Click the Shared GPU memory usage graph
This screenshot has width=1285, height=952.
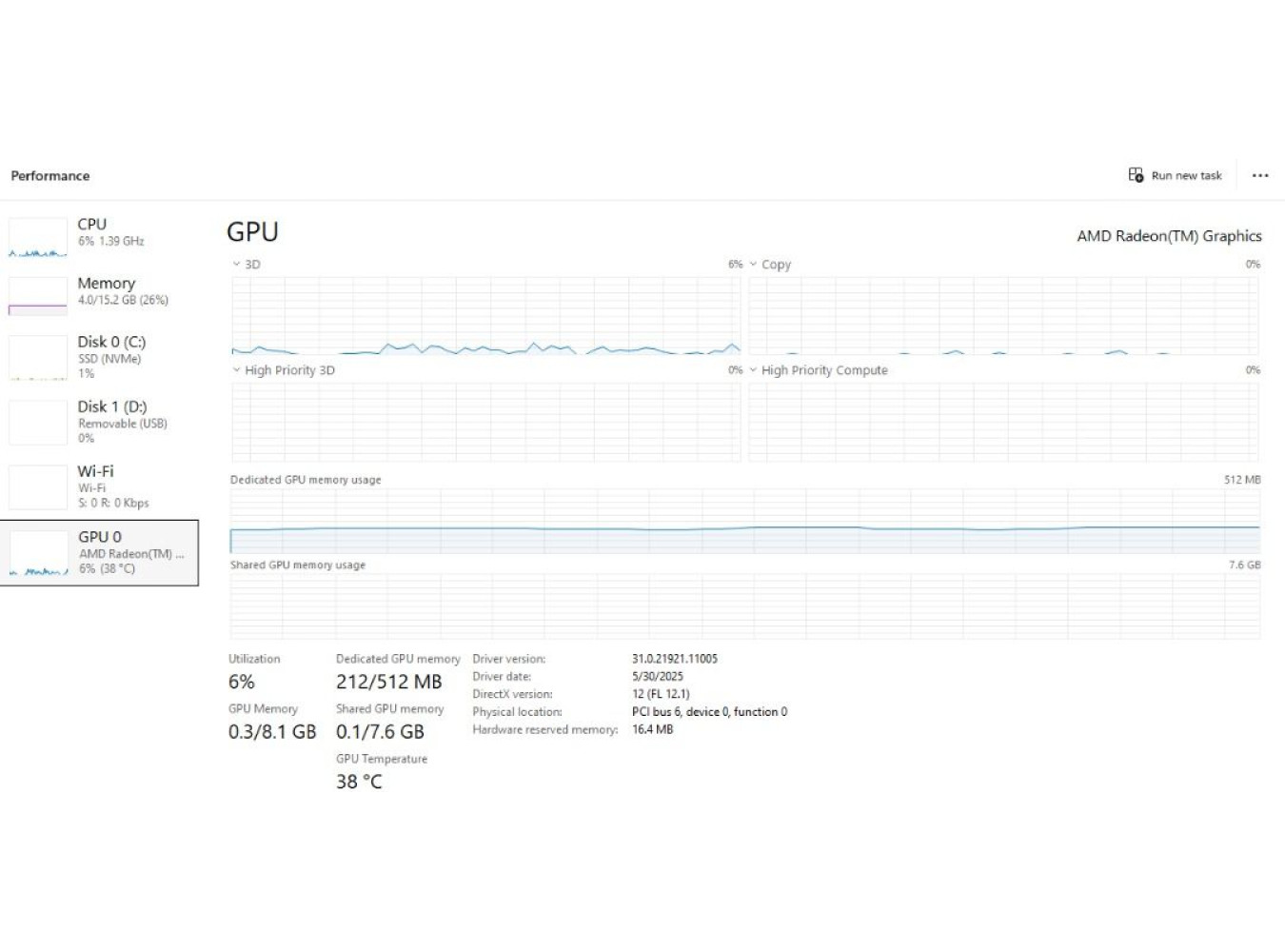pyautogui.click(x=744, y=605)
